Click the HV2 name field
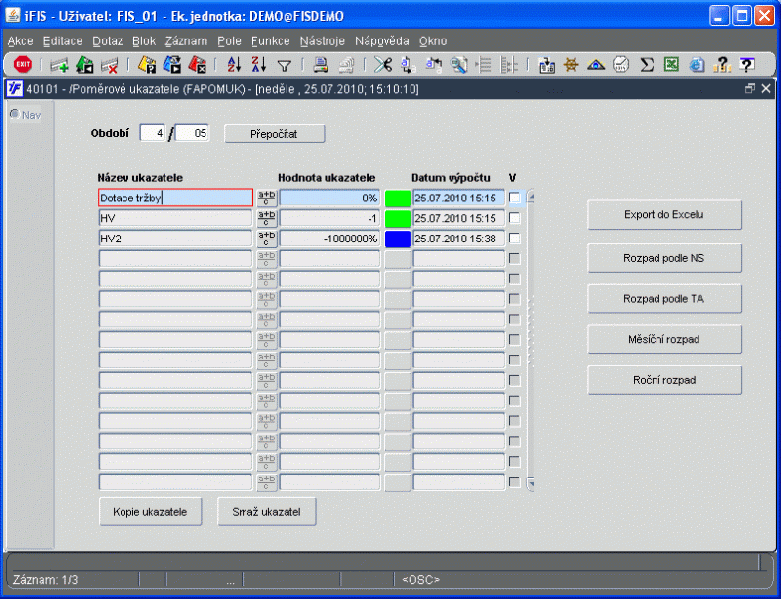Viewport: 781px width, 599px height. coord(175,239)
